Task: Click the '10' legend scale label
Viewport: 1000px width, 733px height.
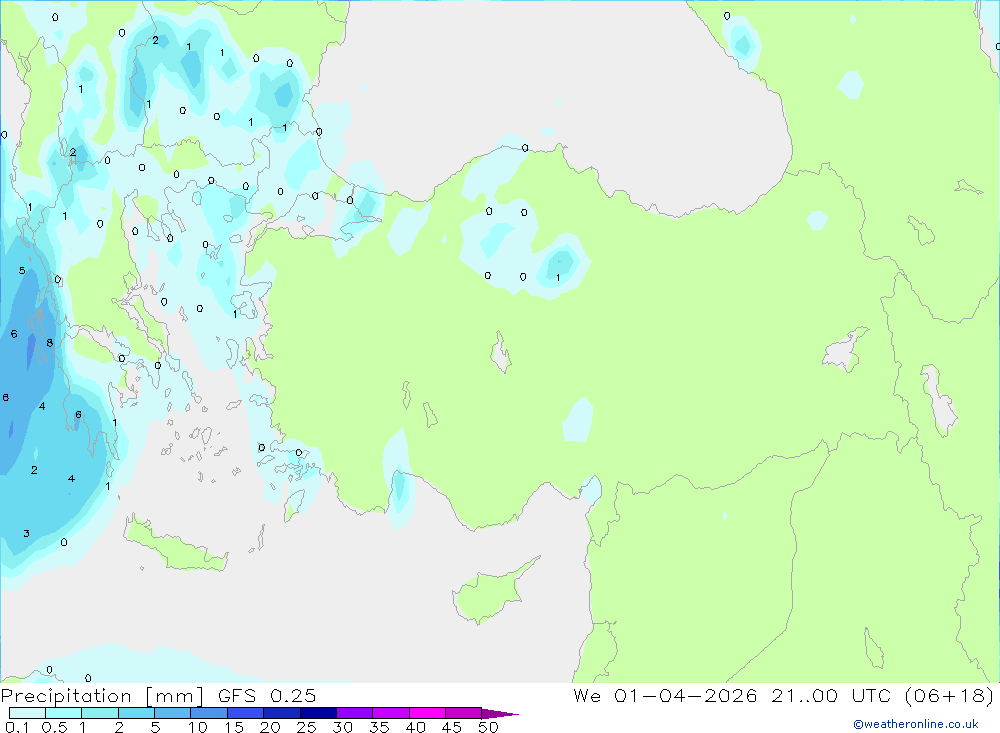Action: click(x=198, y=727)
